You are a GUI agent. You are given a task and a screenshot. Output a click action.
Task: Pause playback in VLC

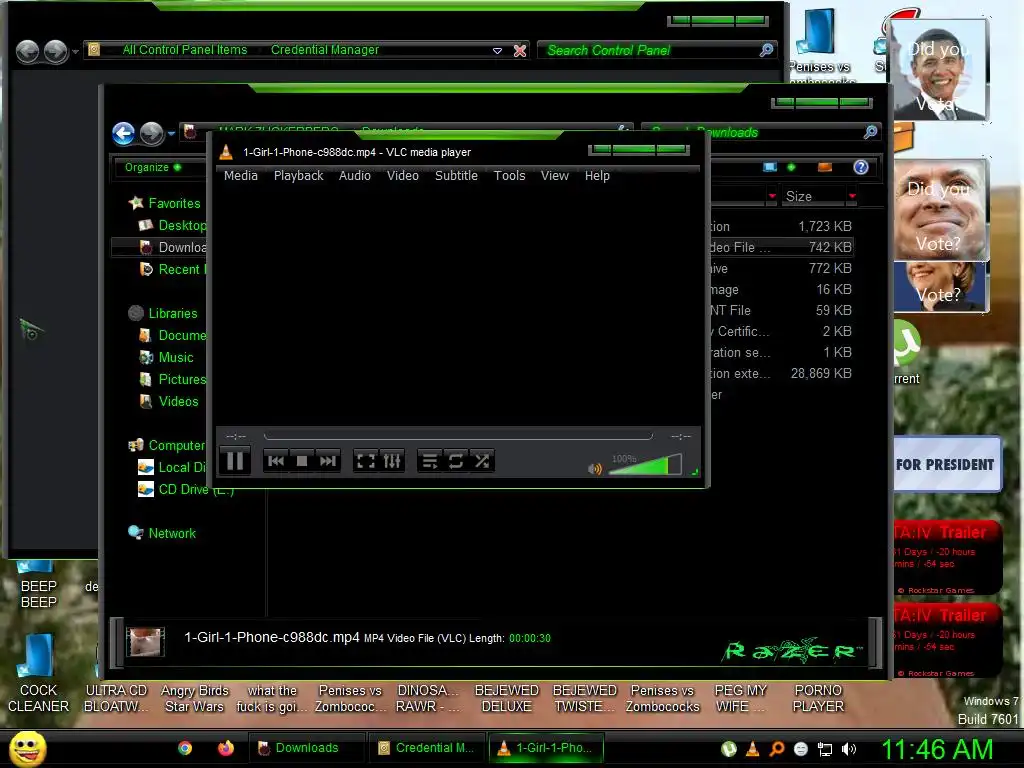(234, 461)
